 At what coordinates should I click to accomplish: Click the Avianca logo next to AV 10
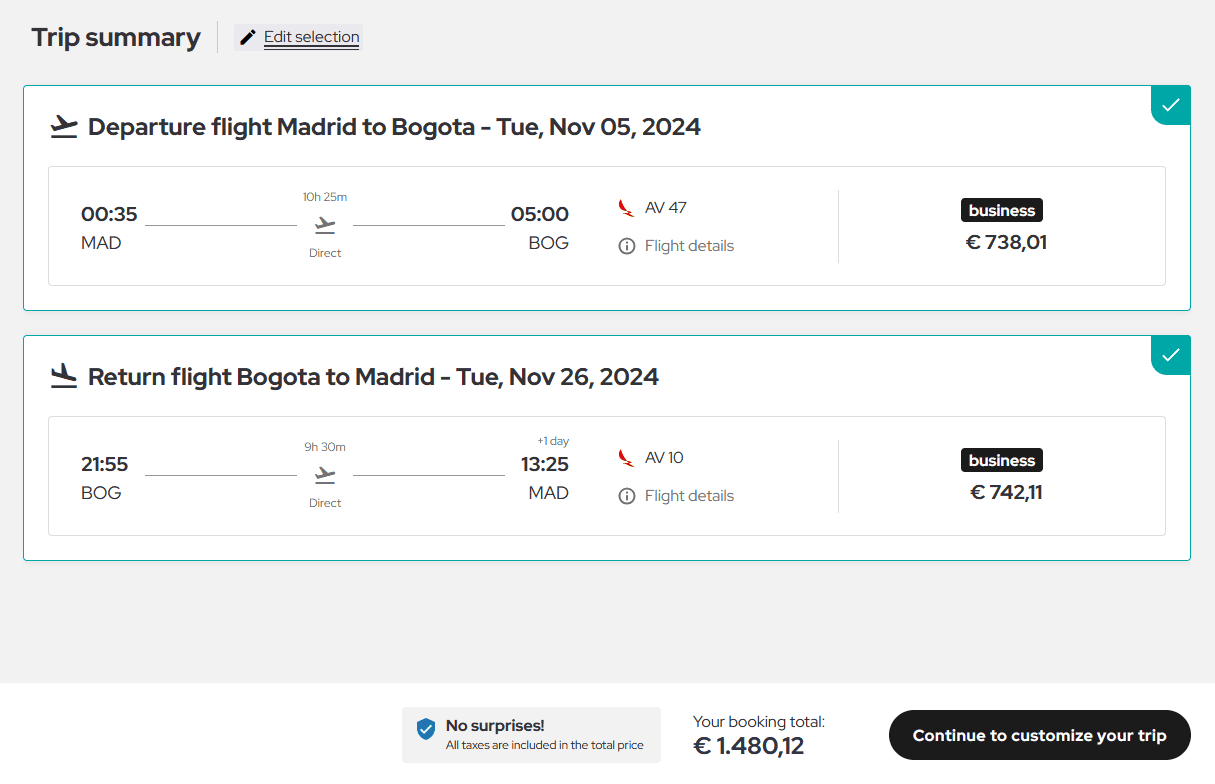[627, 458]
